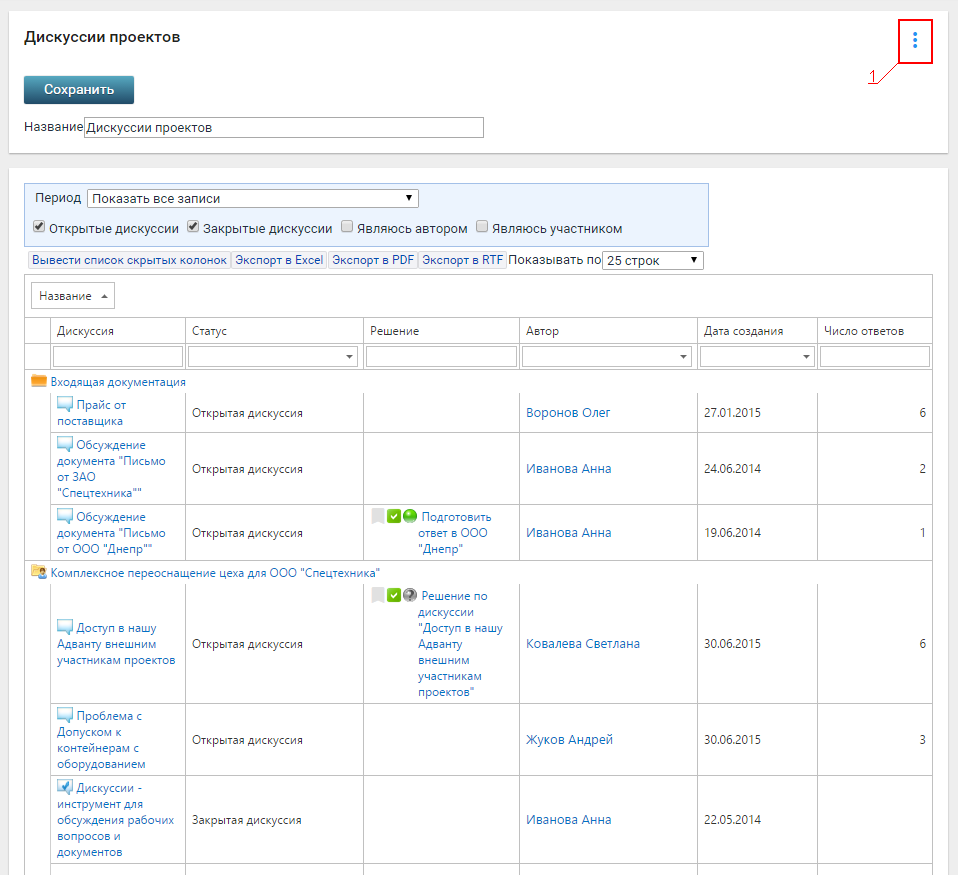This screenshot has width=958, height=875.
Task: Uncheck the Открытые дискуссии checkbox
Action: coord(39,227)
